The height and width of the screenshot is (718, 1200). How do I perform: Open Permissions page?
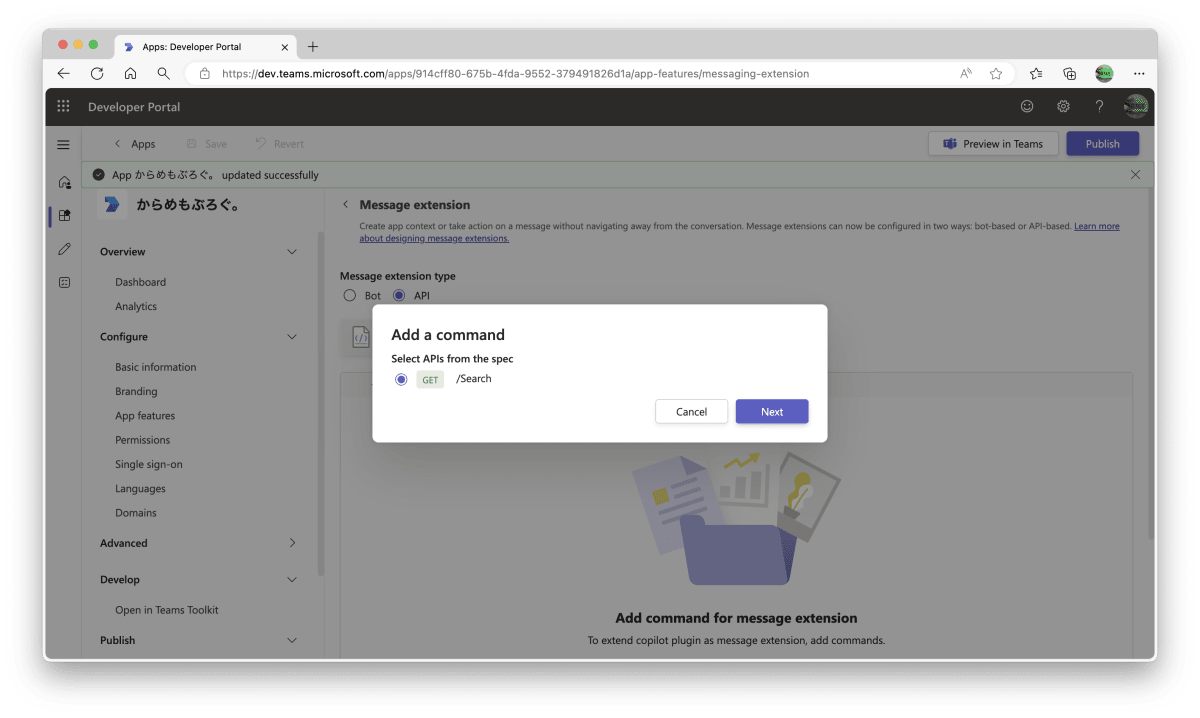(143, 440)
